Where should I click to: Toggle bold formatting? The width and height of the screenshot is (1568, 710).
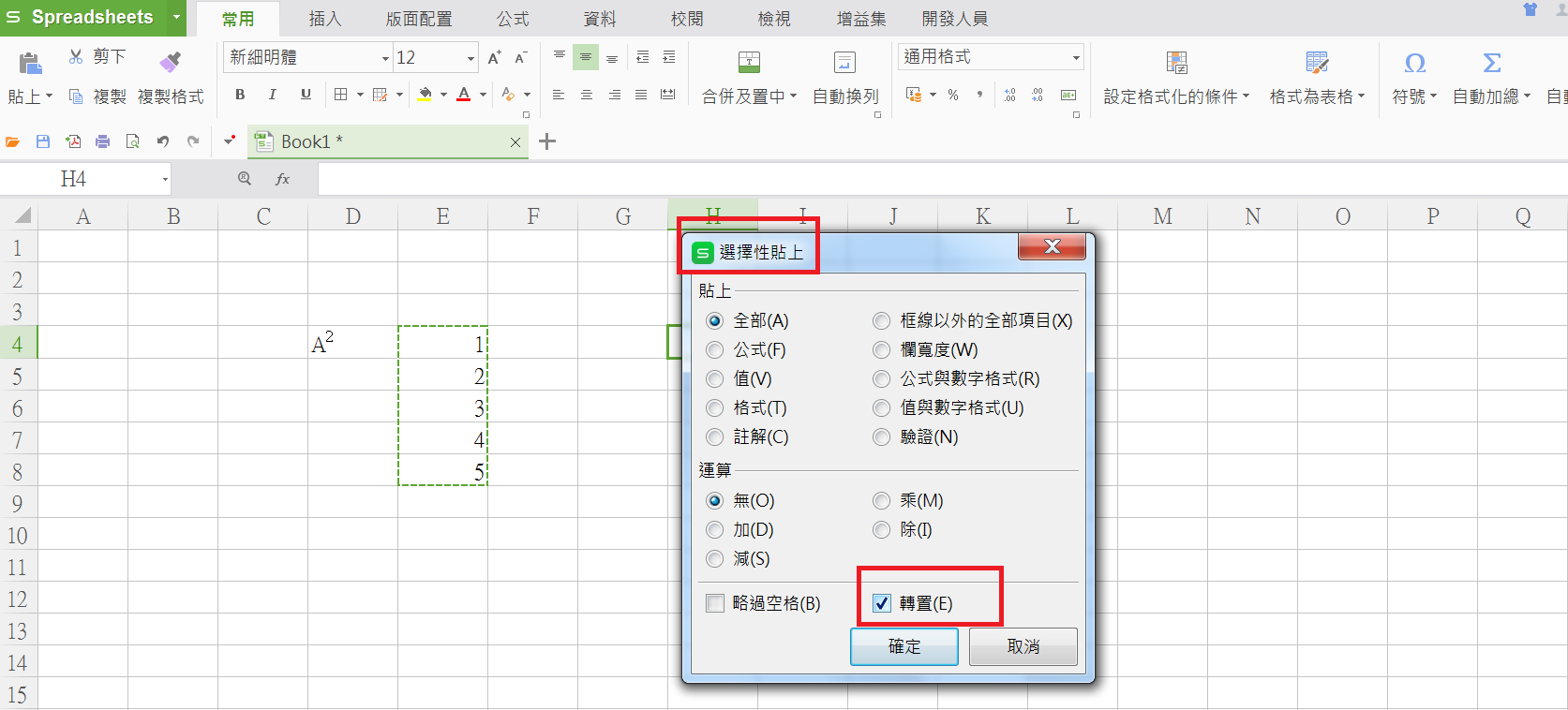tap(240, 95)
